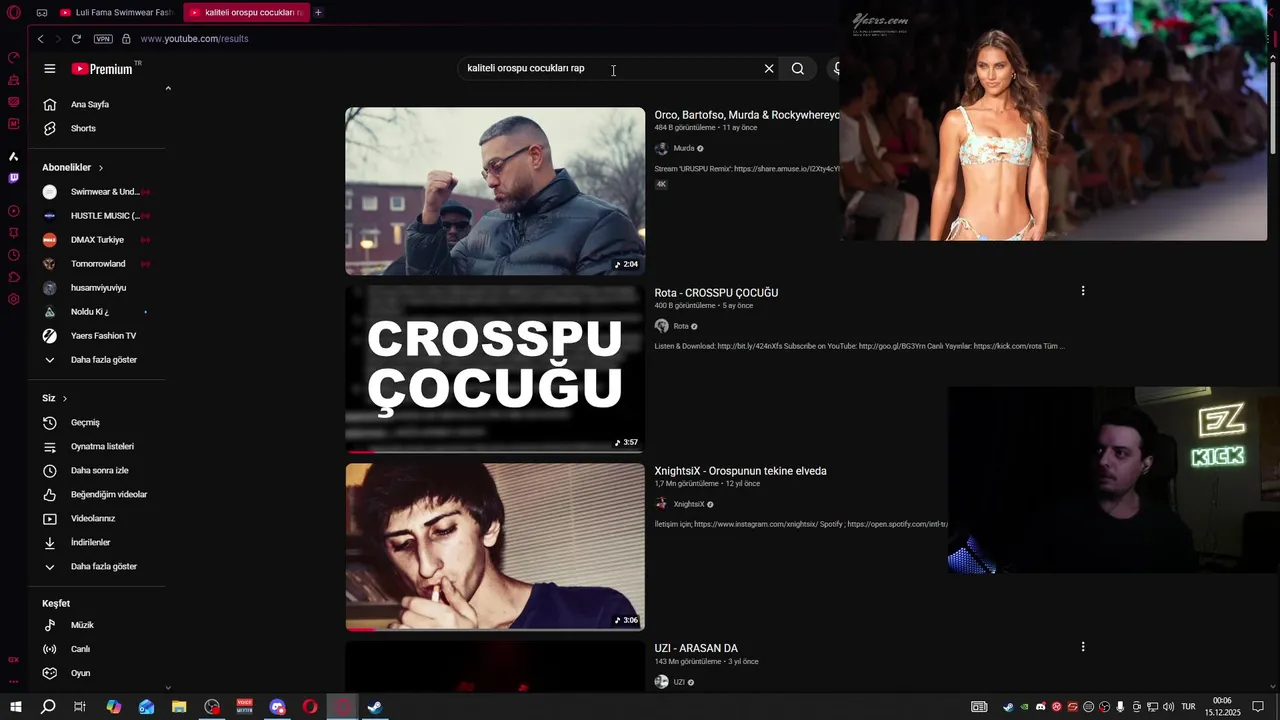Open the CROSSPU ÇOCUĞU video thumbnail
This screenshot has height=720, width=1280.
coord(495,369)
